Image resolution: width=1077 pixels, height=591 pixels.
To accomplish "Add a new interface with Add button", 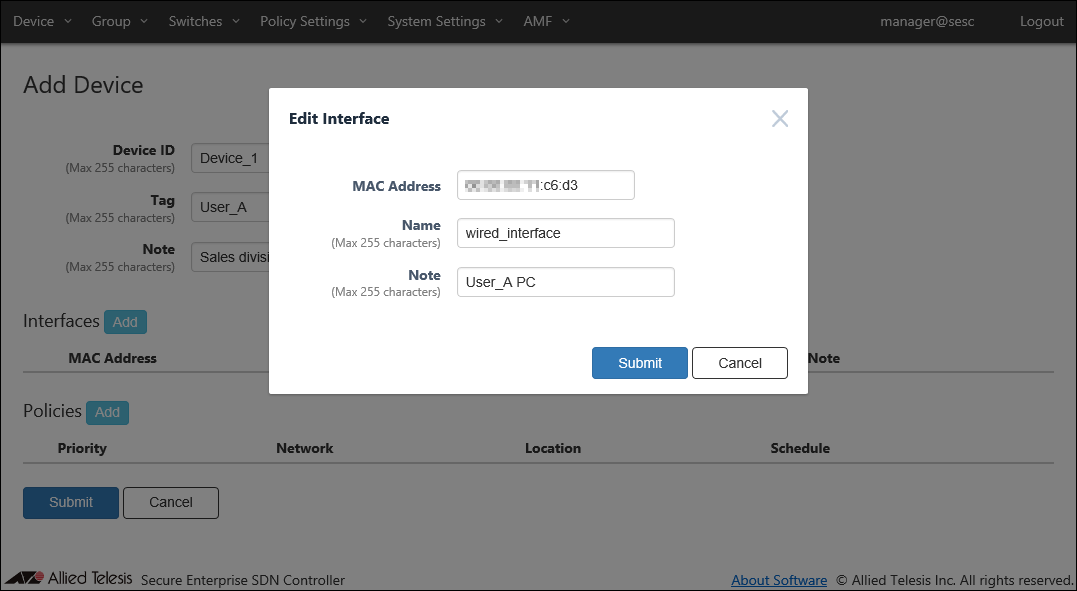I will point(125,322).
